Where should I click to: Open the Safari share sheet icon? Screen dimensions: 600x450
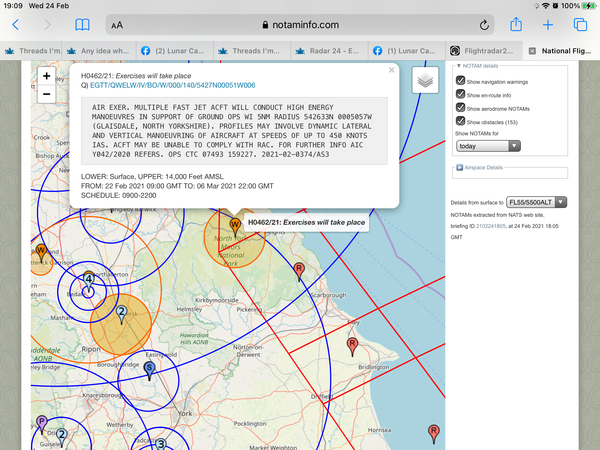coord(516,24)
